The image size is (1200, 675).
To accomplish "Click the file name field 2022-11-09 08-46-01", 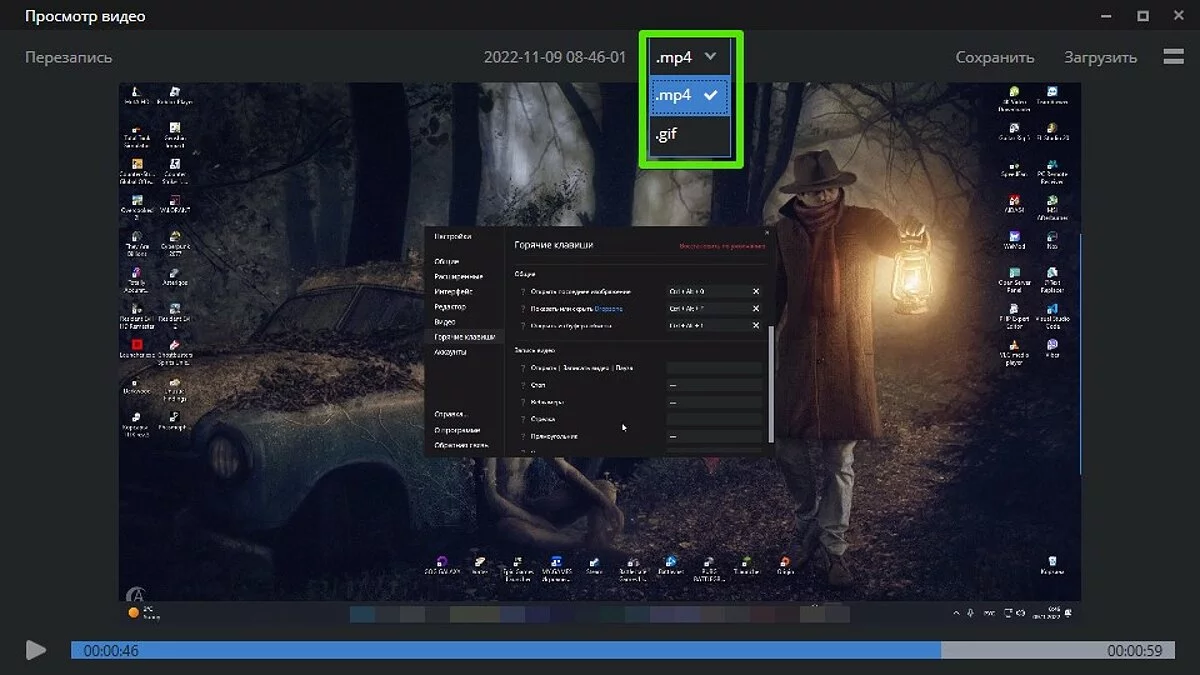I will 554,58.
